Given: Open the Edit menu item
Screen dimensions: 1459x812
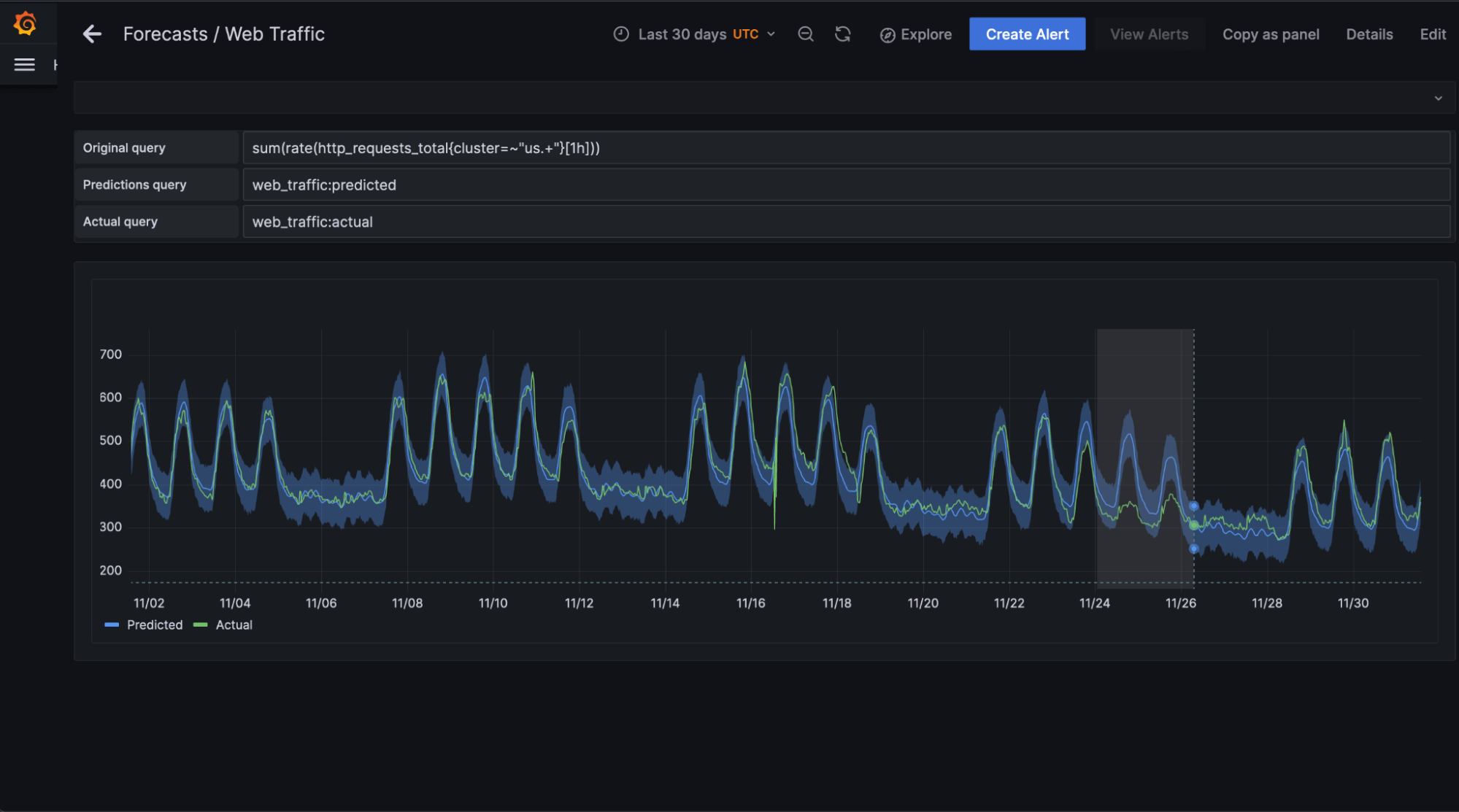Looking at the screenshot, I should 1432,34.
